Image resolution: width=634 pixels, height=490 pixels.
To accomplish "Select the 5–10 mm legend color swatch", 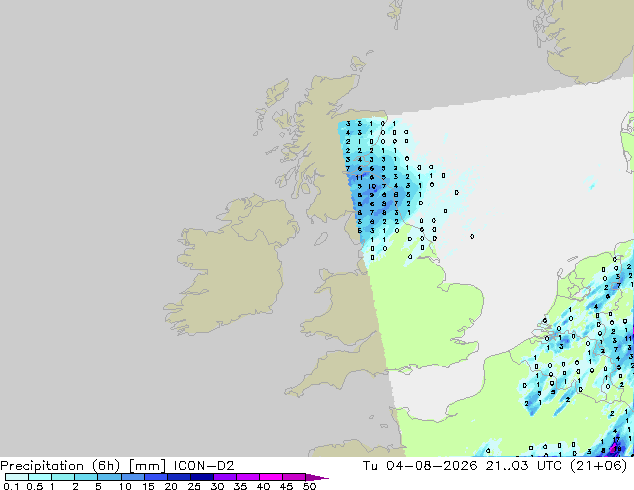I will pos(110,477).
